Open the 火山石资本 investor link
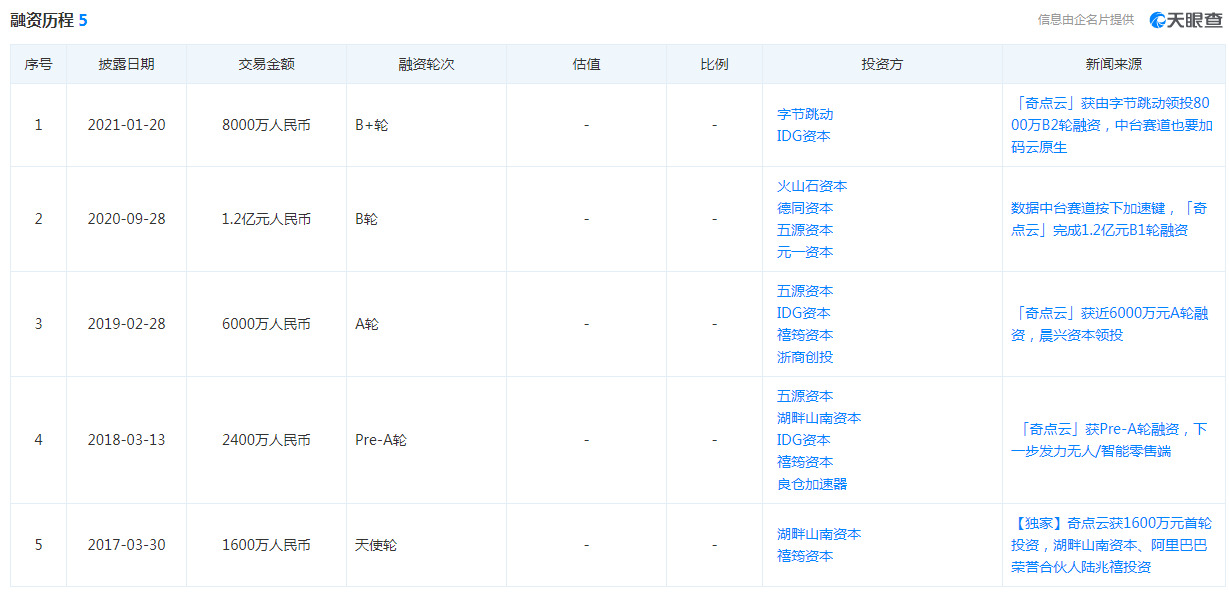This screenshot has height=597, width=1229. click(812, 186)
